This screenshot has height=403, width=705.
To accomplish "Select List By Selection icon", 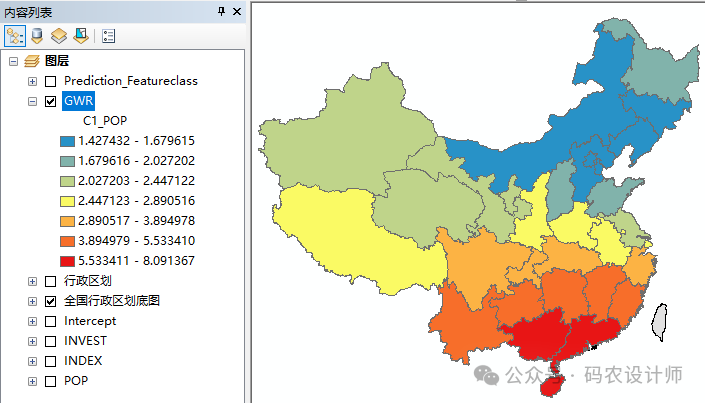I will (x=81, y=36).
